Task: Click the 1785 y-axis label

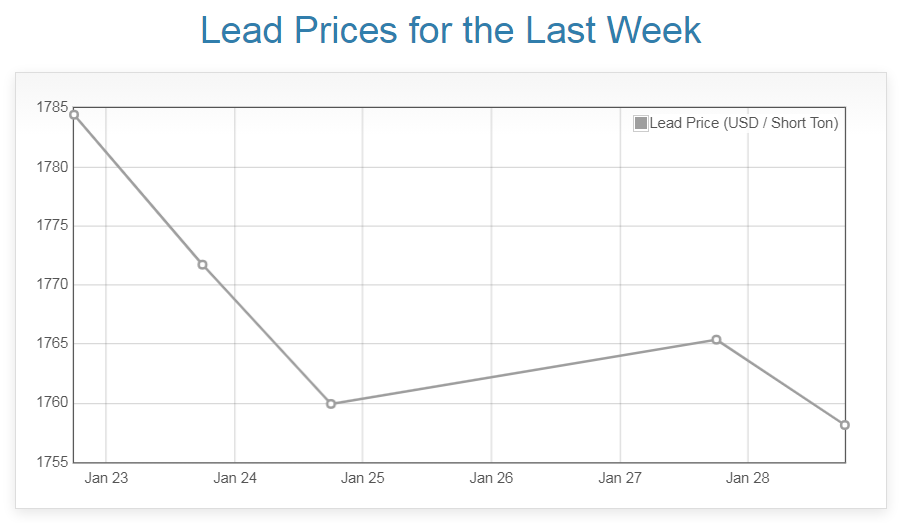Action: coord(52,107)
